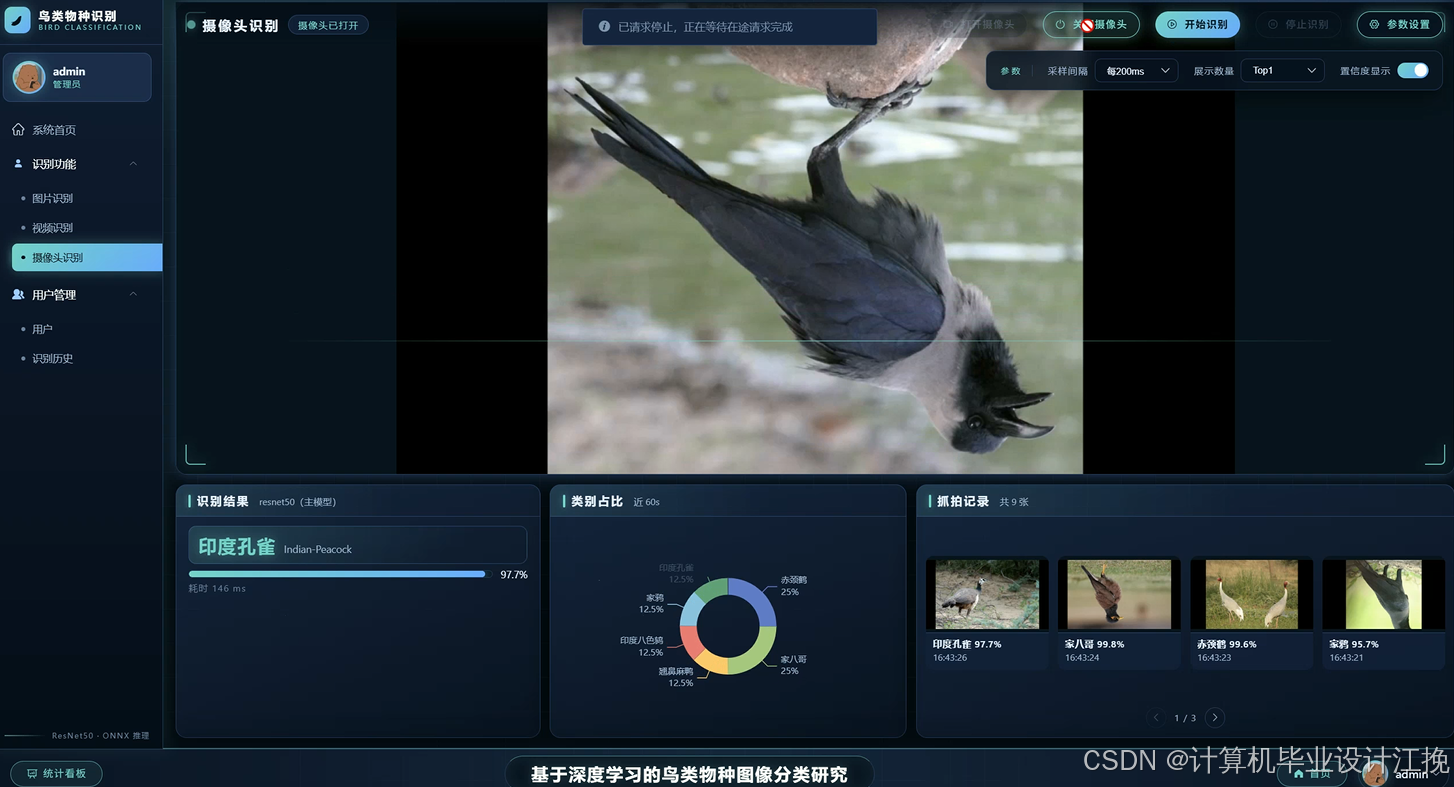Image resolution: width=1454 pixels, height=787 pixels.
Task: Click the 开始识别 button
Action: 1197,24
